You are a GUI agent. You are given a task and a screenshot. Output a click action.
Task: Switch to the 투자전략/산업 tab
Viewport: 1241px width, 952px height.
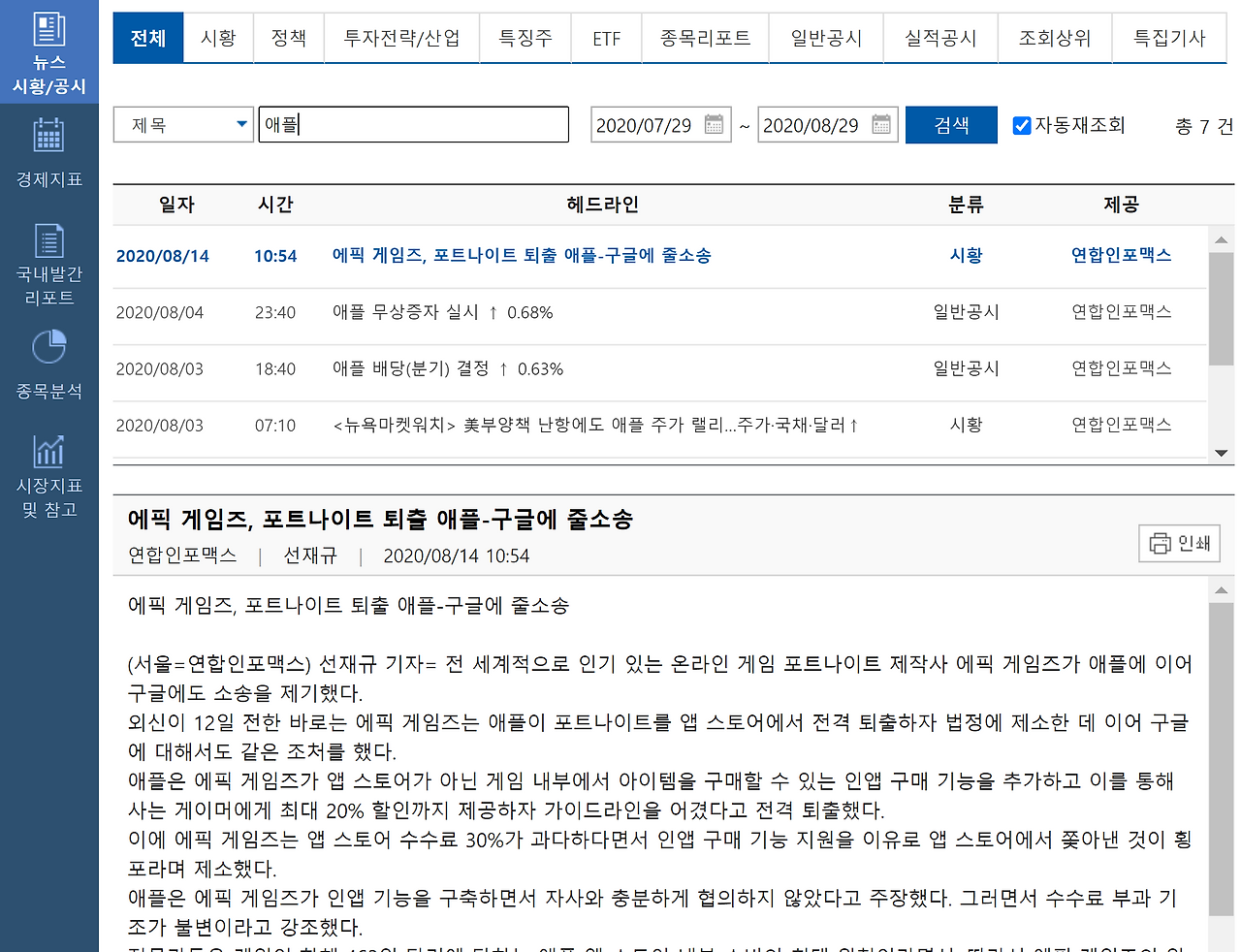(x=402, y=38)
